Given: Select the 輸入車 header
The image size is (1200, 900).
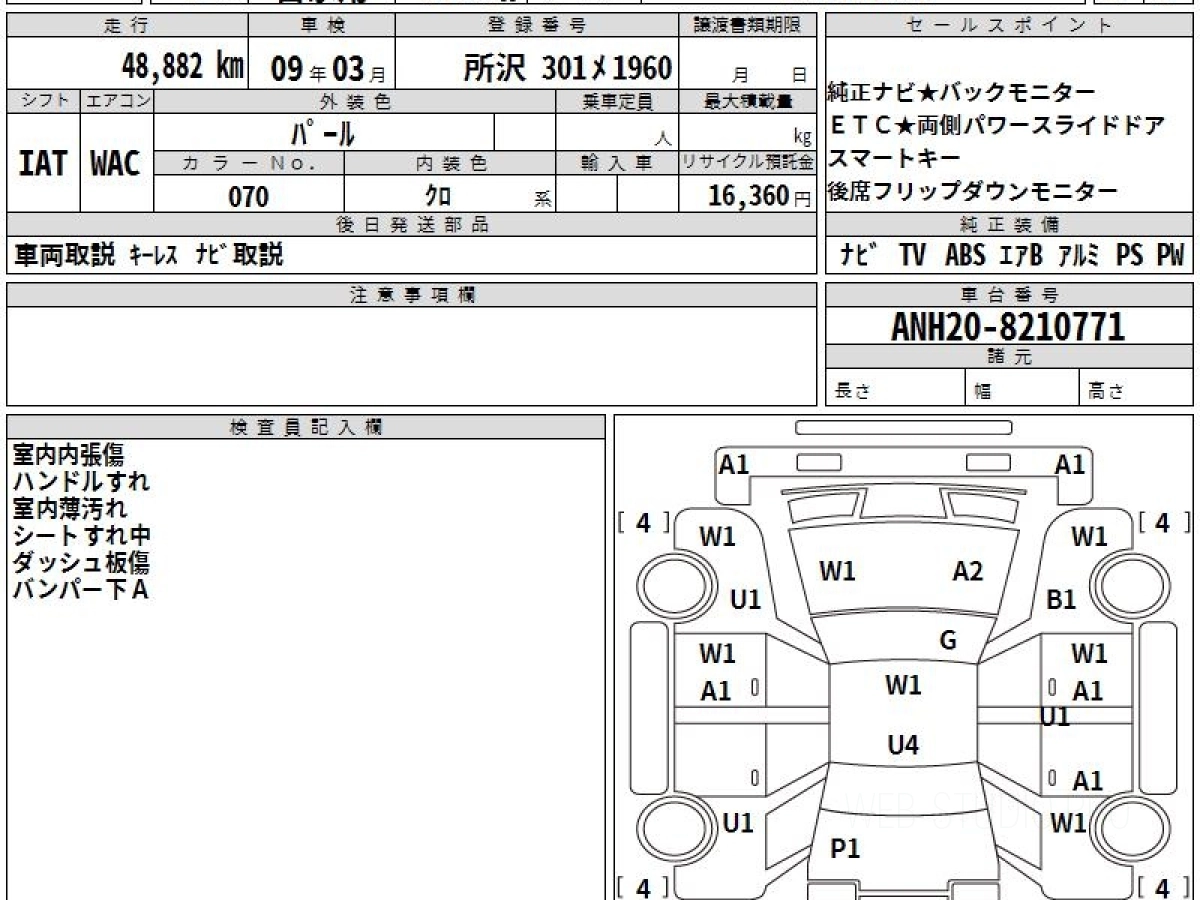Looking at the screenshot, I should point(617,163).
